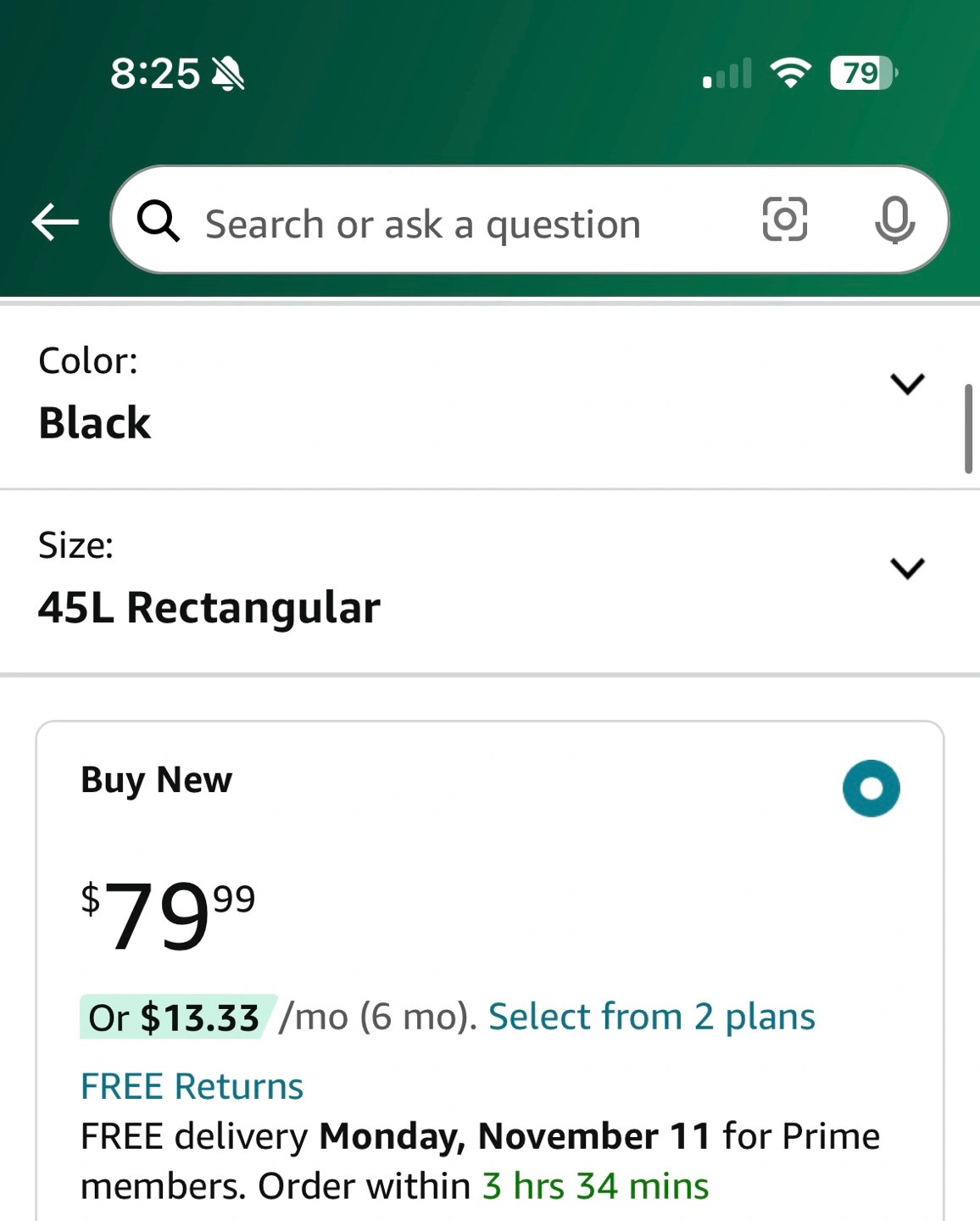Tap the selected color value Black

(95, 423)
